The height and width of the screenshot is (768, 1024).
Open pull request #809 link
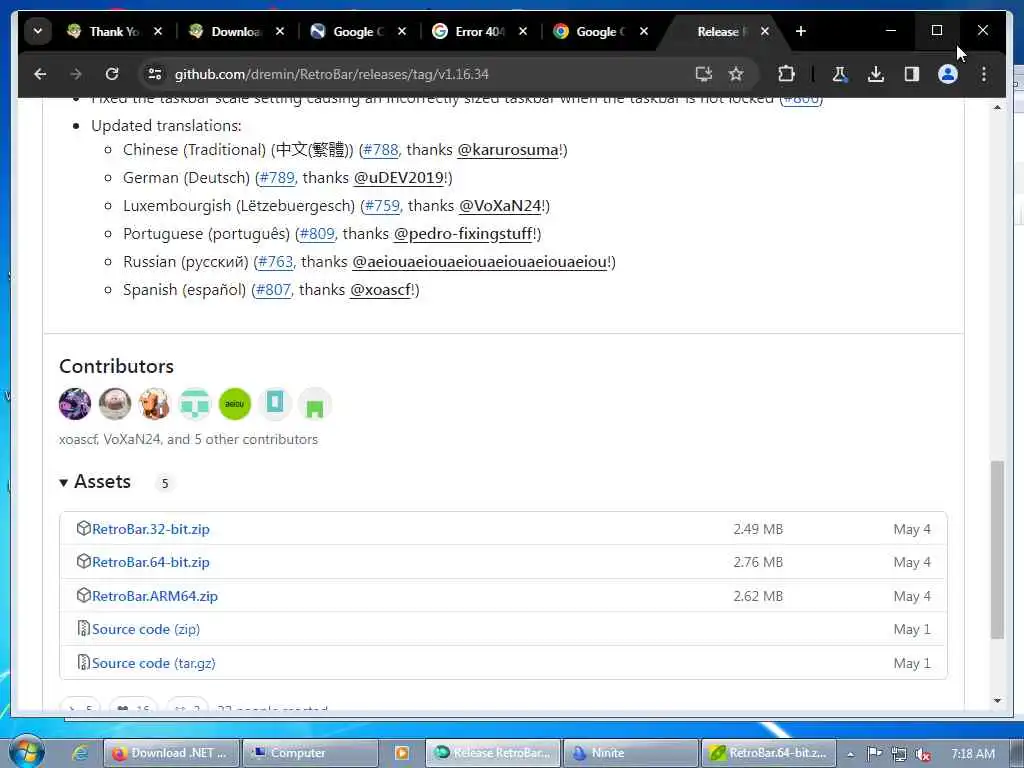pos(317,234)
